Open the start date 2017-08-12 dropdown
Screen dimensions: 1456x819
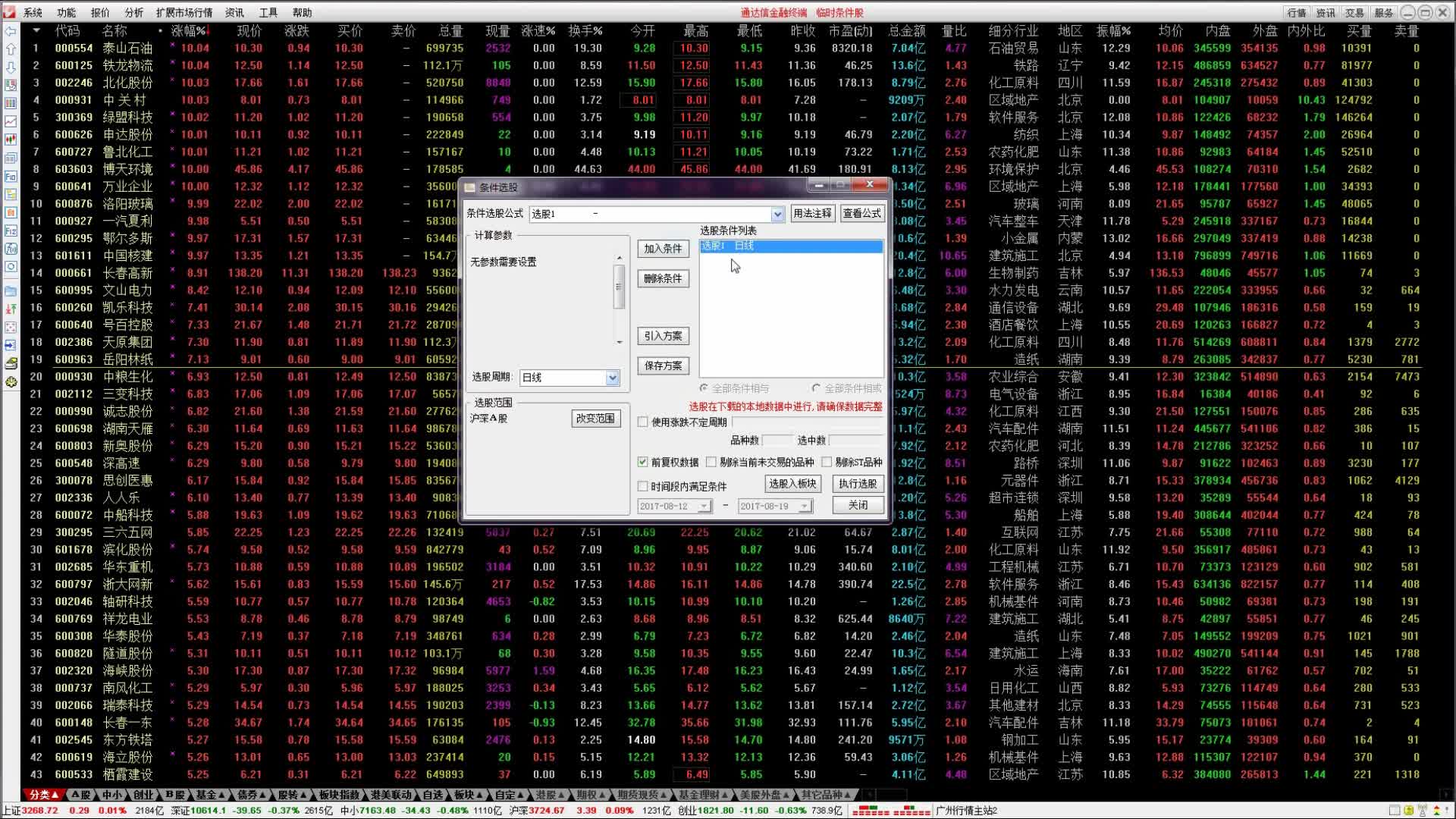coord(704,507)
